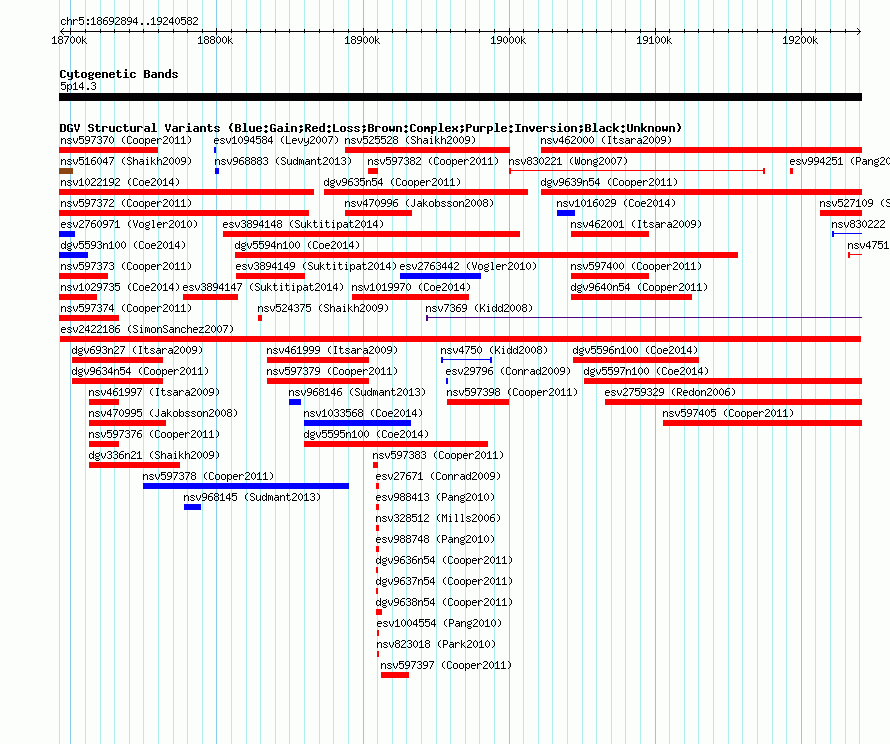
Task: Open esv2422186 (SimonSanchez2007) variant
Action: click(x=147, y=329)
